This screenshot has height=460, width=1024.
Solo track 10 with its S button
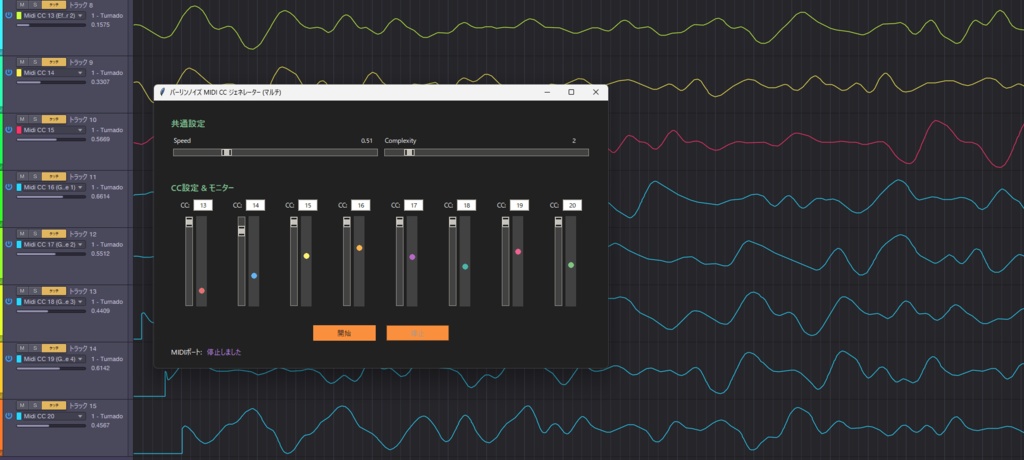[35, 120]
